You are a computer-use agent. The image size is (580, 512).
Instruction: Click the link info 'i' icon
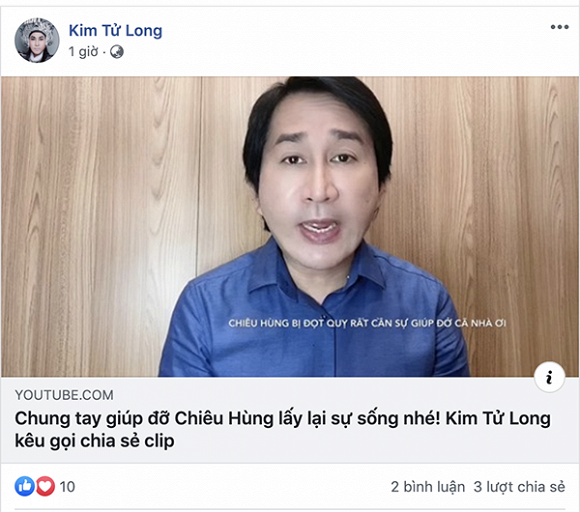point(549,377)
